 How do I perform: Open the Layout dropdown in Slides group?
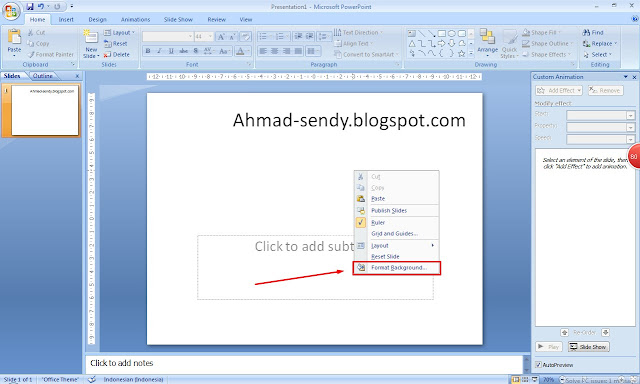pyautogui.click(x=119, y=33)
